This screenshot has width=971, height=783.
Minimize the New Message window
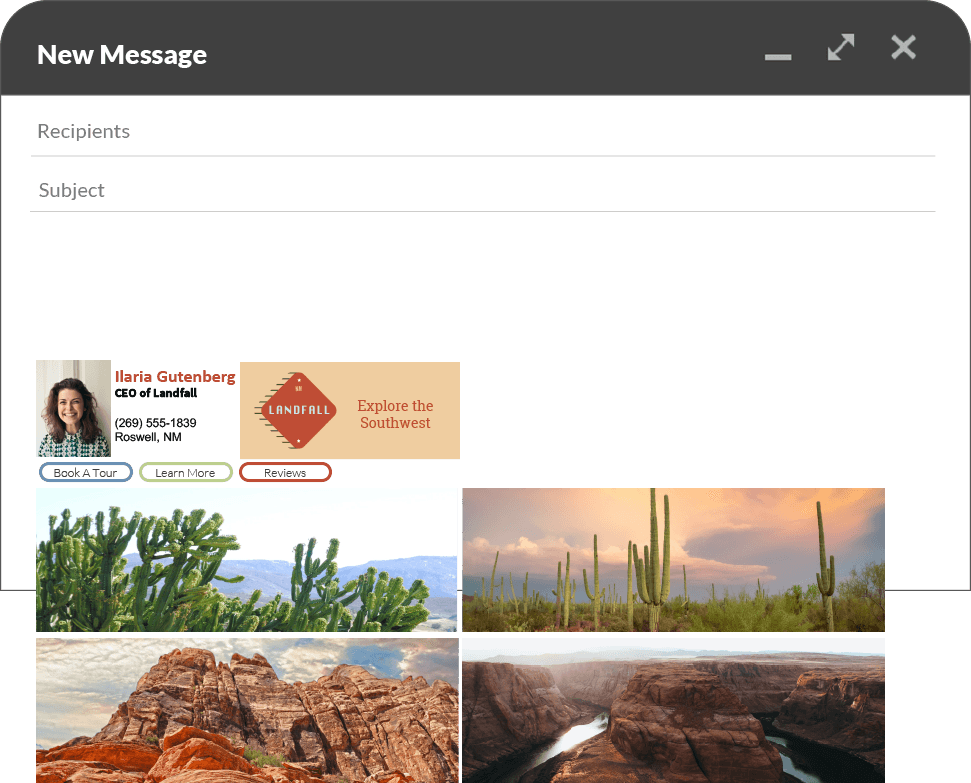point(778,56)
